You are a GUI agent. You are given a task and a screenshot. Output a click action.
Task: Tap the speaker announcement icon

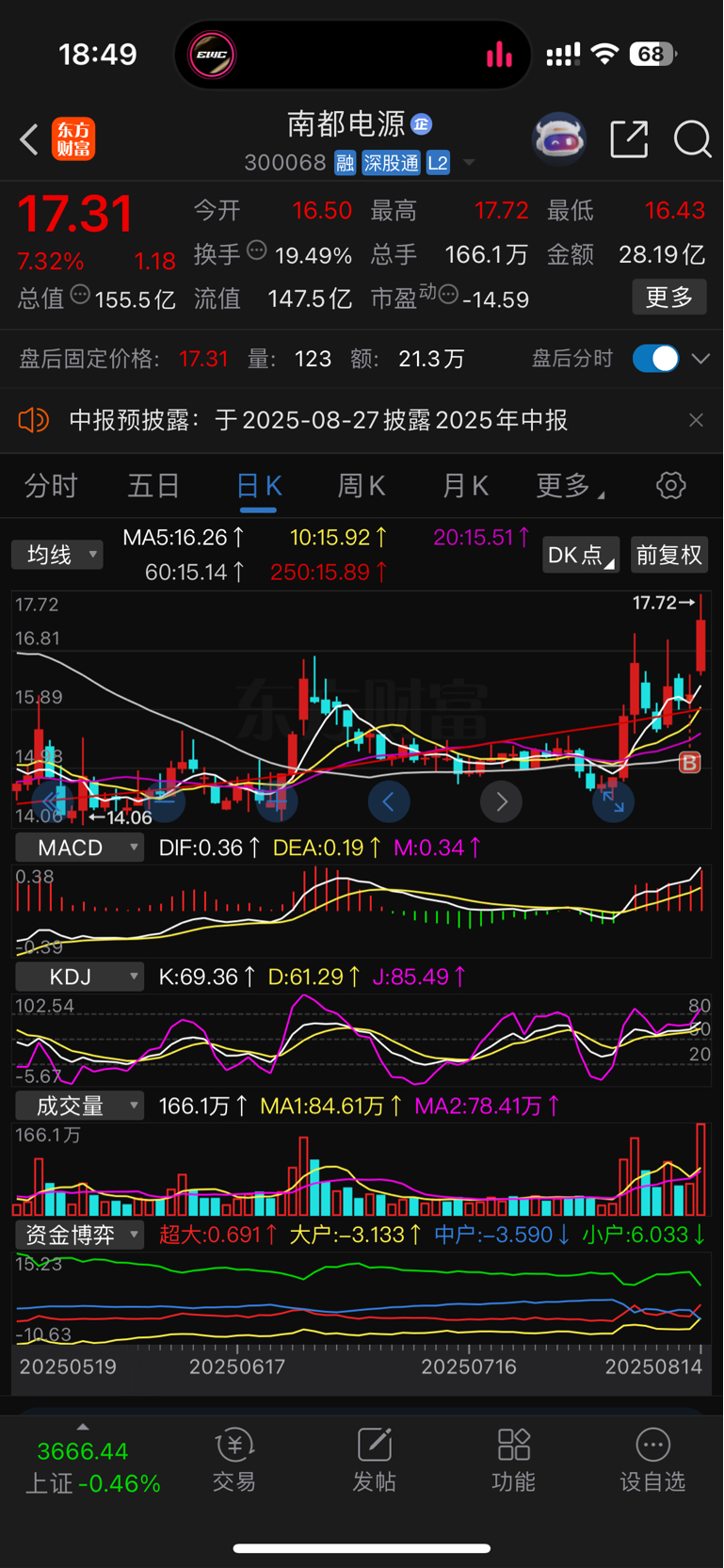pos(33,420)
